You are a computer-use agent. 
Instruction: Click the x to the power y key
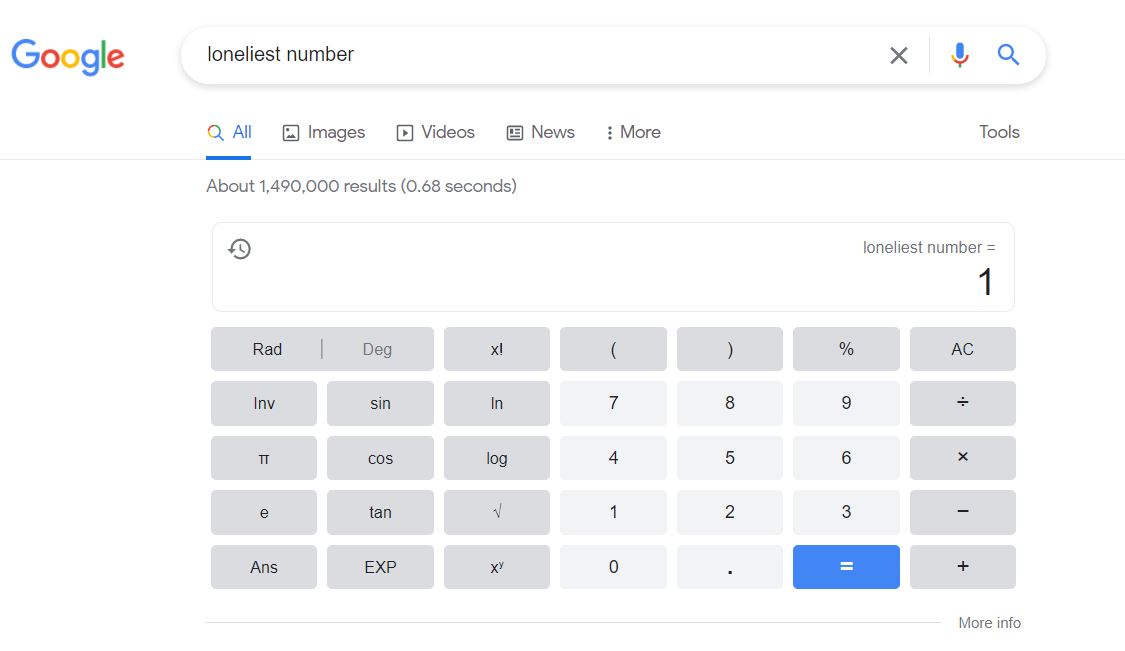[x=496, y=567]
